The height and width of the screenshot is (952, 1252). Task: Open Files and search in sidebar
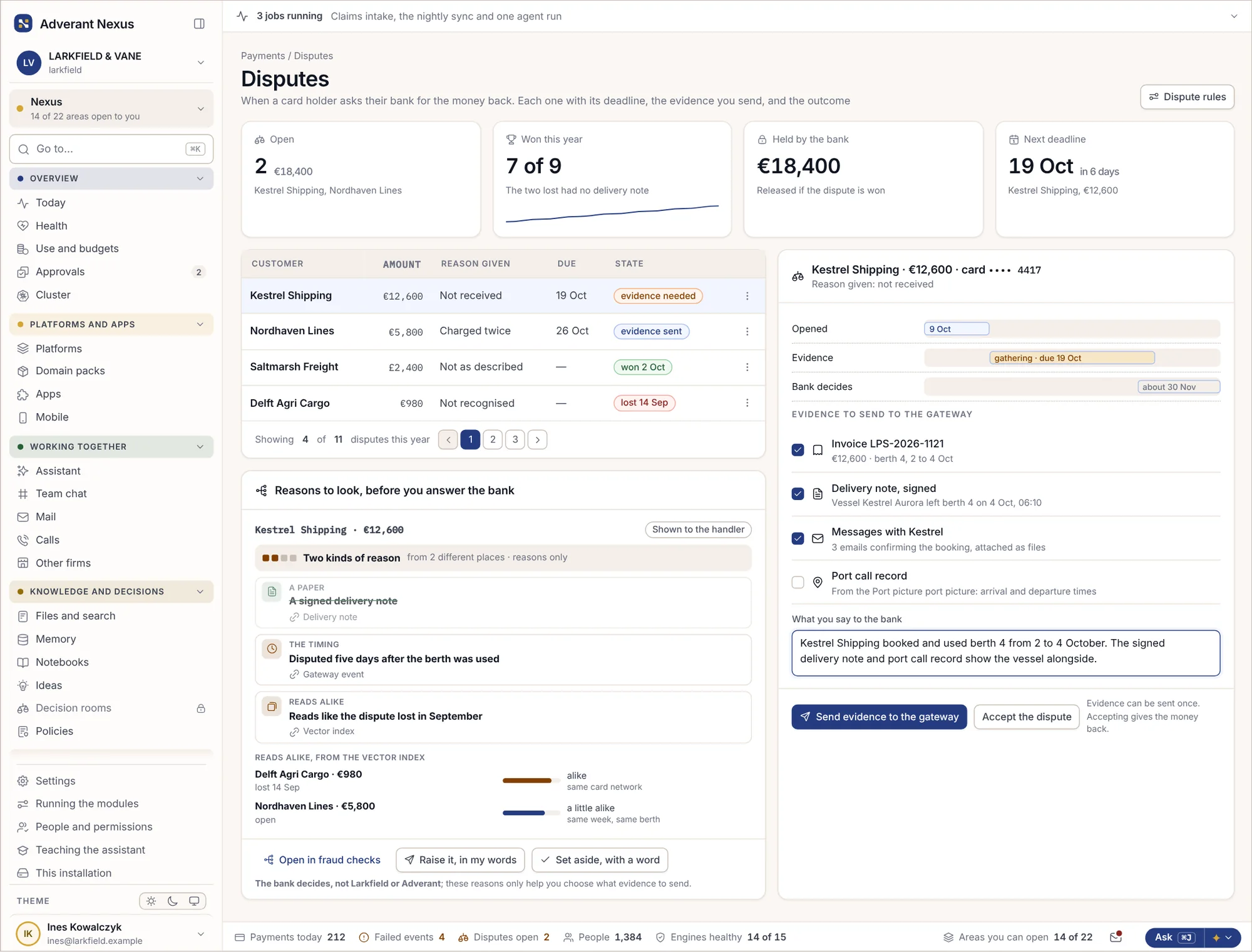[x=111, y=616]
